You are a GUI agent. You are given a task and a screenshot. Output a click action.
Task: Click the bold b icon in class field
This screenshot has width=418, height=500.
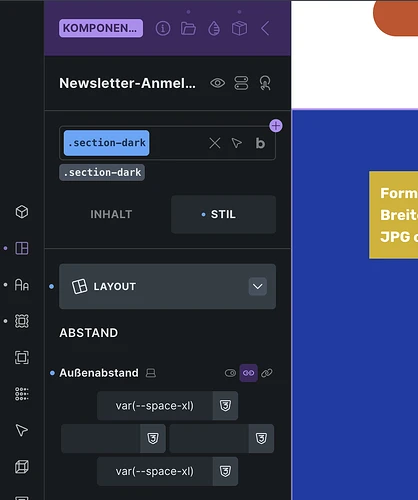260,143
